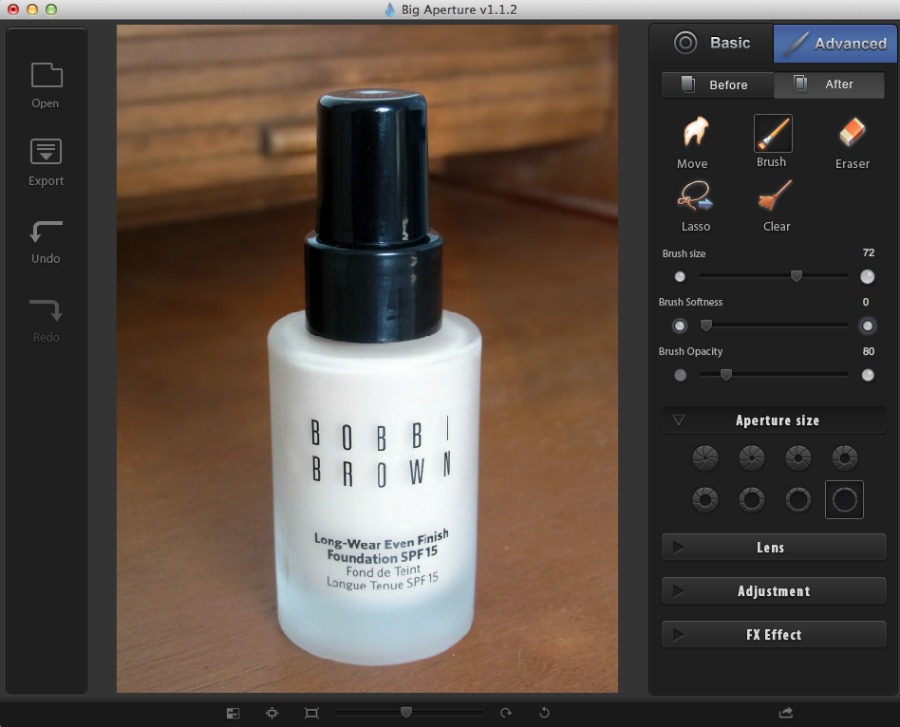The height and width of the screenshot is (727, 900).
Task: Choose the widest aperture icon, currently selected
Action: pyautogui.click(x=844, y=500)
